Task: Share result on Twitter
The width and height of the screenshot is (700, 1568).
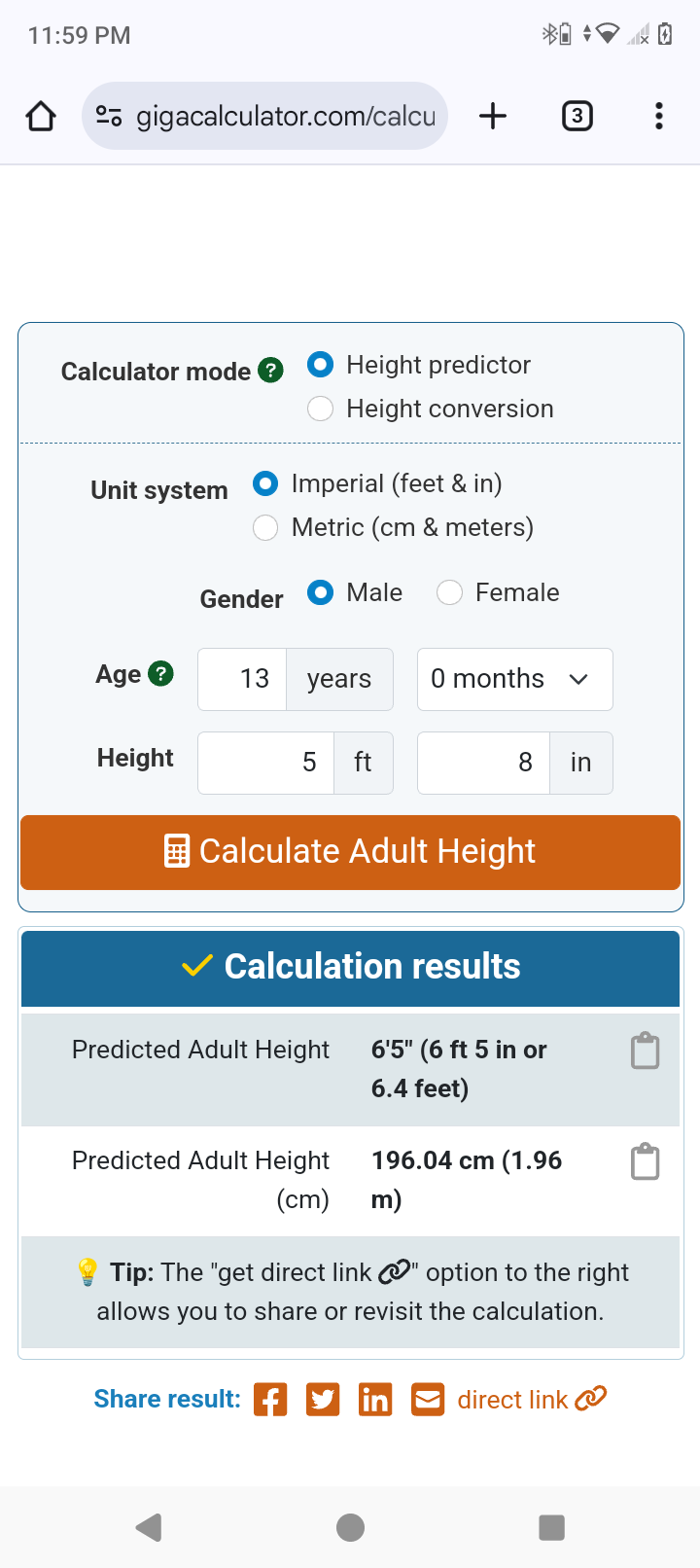Action: pos(323,1400)
